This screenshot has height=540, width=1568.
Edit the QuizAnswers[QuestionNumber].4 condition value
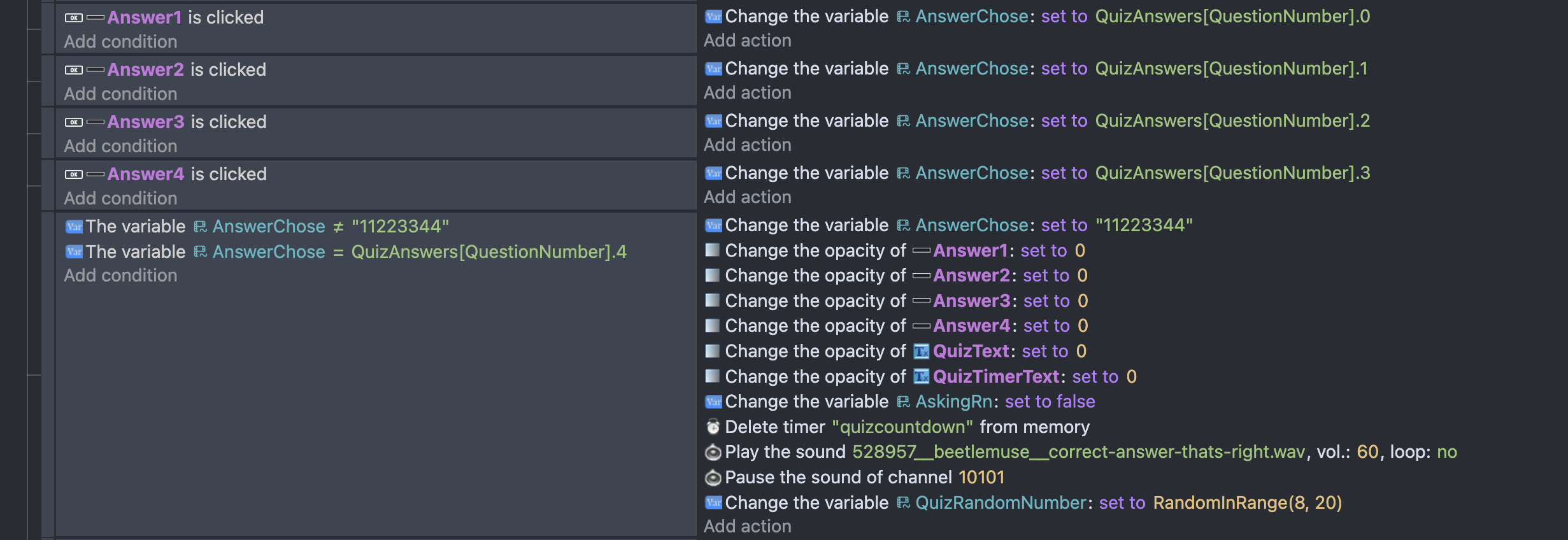488,252
